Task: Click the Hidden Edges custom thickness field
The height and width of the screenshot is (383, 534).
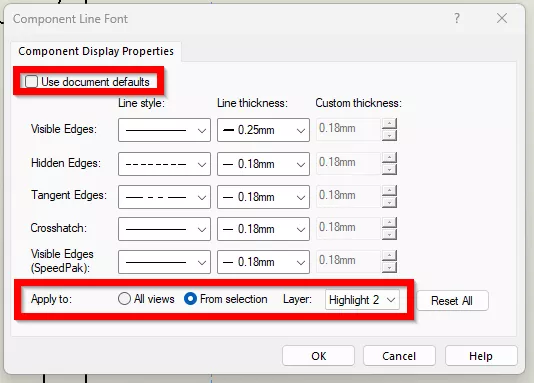Action: [x=348, y=163]
